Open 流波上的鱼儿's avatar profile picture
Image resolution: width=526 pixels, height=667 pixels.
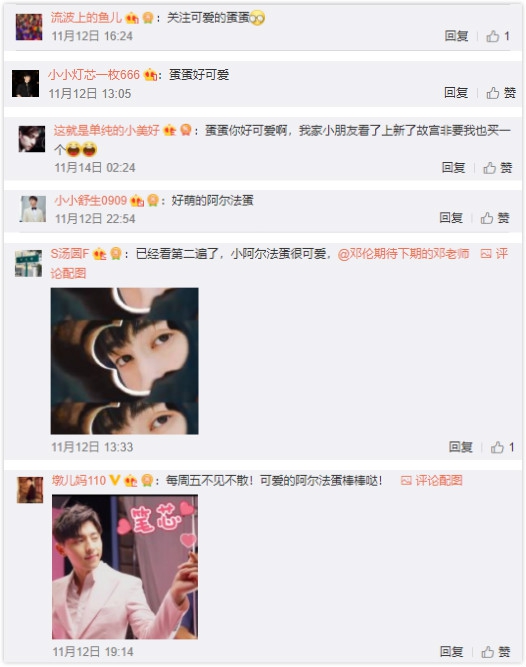pyautogui.click(x=29, y=27)
